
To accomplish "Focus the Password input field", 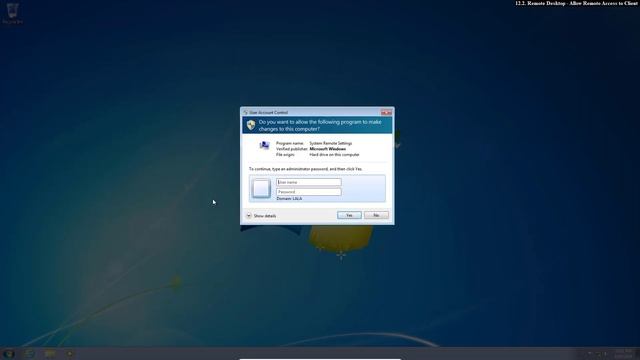I will click(309, 192).
